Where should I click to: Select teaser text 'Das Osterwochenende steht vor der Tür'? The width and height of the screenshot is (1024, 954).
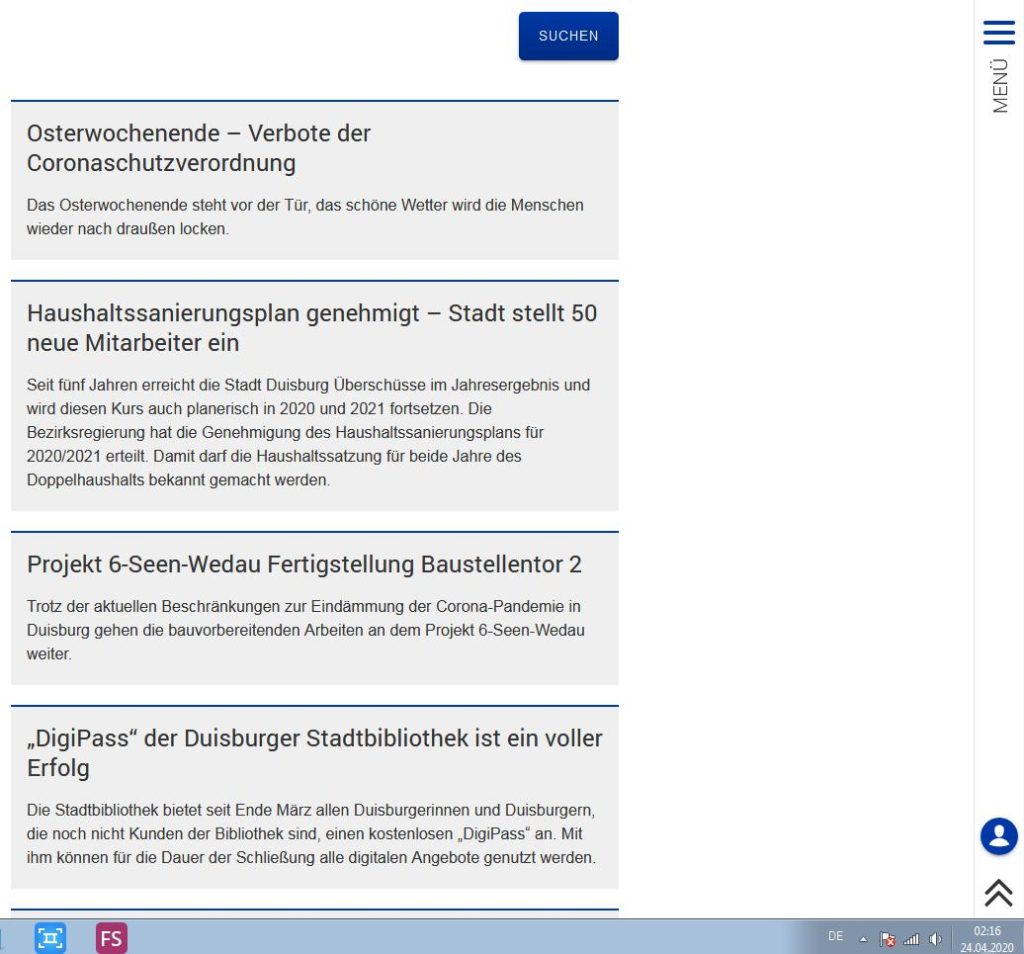pyautogui.click(x=168, y=205)
